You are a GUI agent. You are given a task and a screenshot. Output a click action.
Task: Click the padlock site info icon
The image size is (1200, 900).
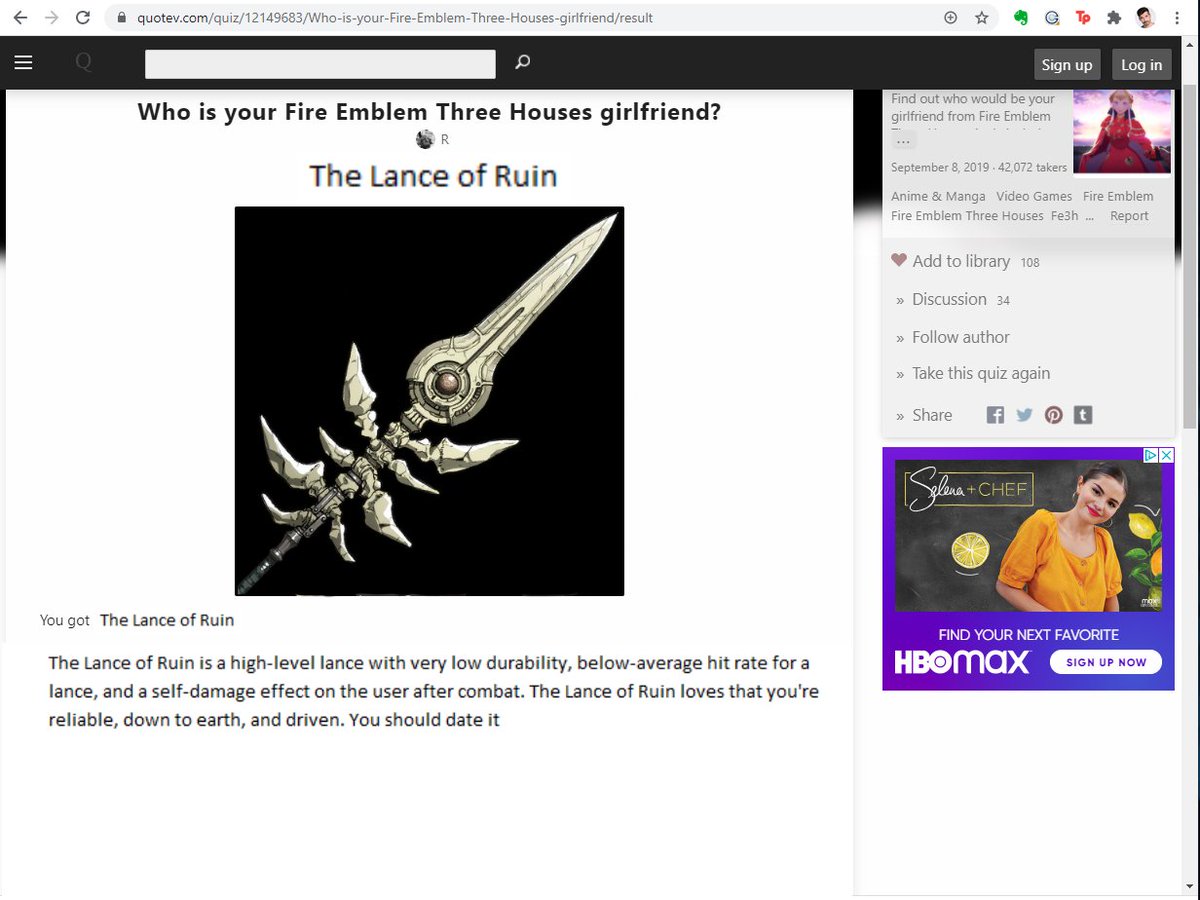(x=122, y=18)
